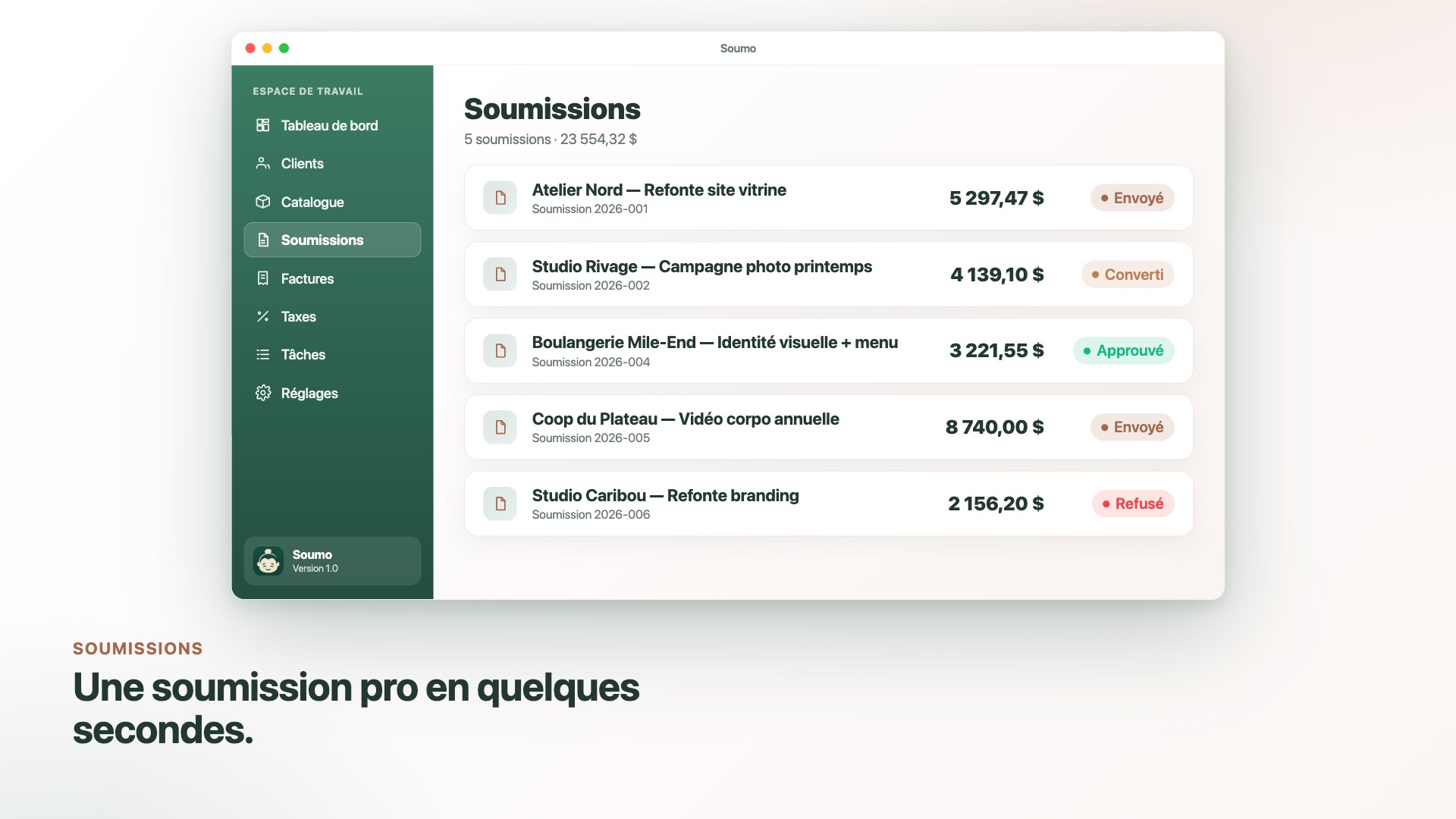
Task: Click the Factures receipt icon
Action: coord(262,278)
